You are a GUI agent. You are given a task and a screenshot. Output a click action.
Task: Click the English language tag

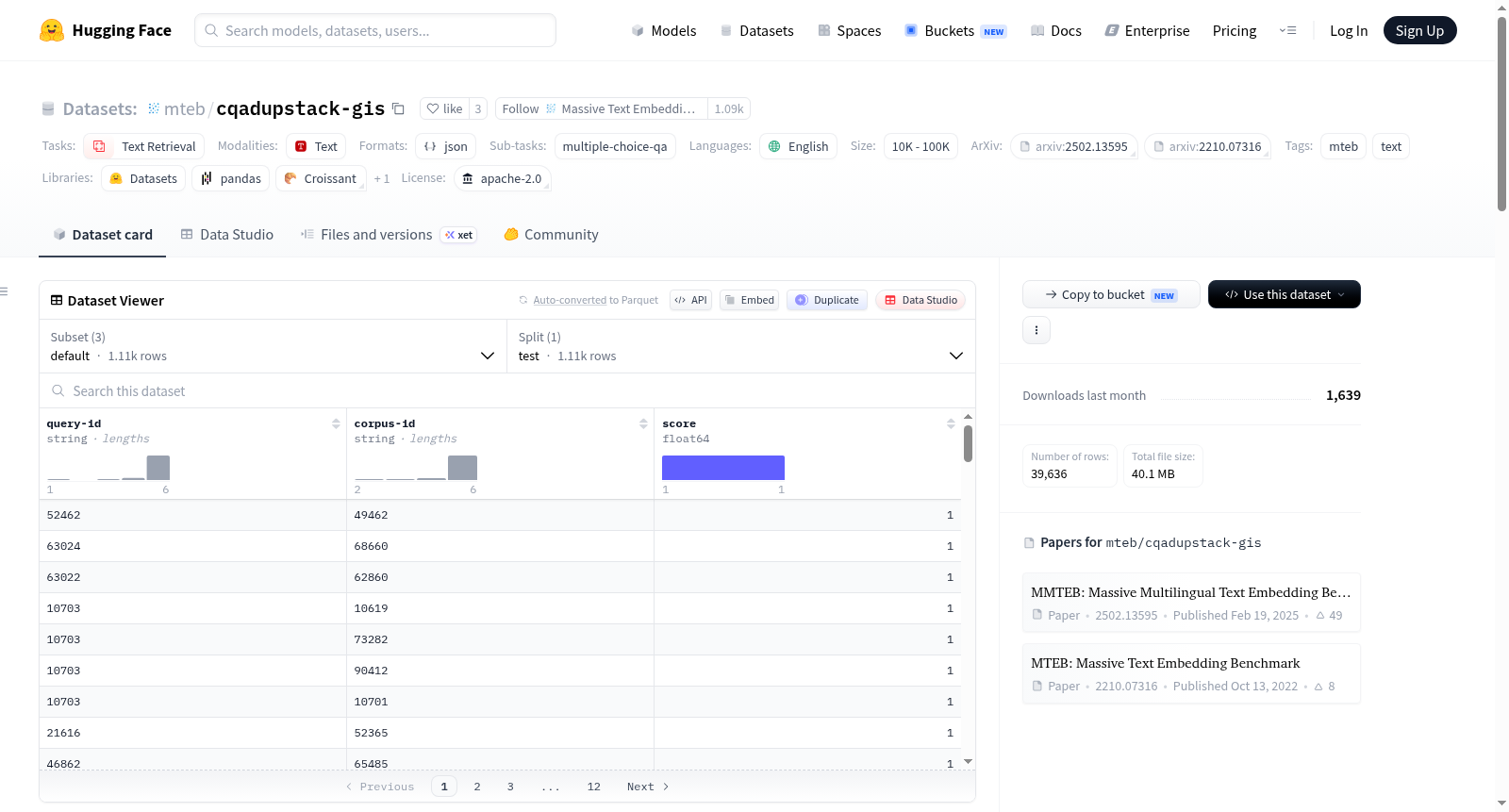coord(798,146)
